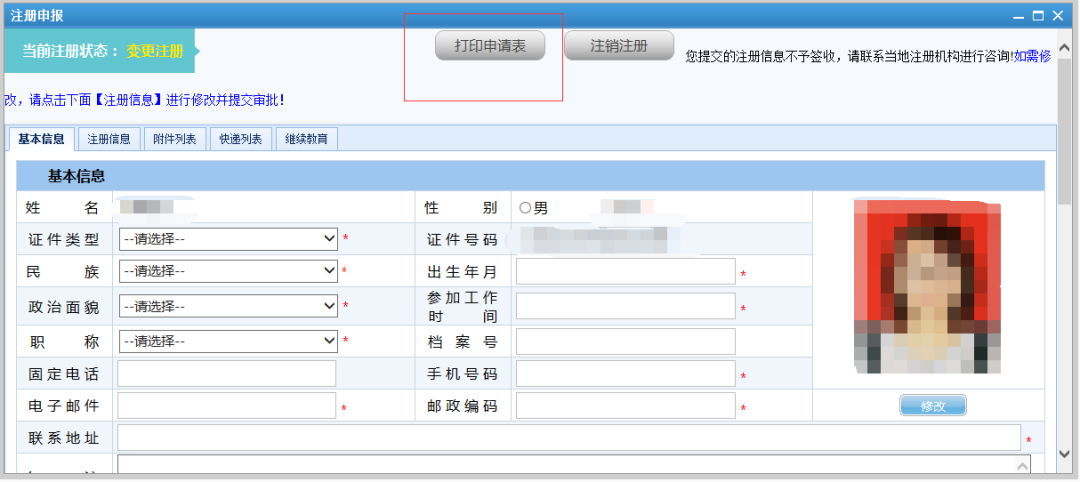Open the 附件列表 tab
The image size is (1080, 482).
click(175, 139)
